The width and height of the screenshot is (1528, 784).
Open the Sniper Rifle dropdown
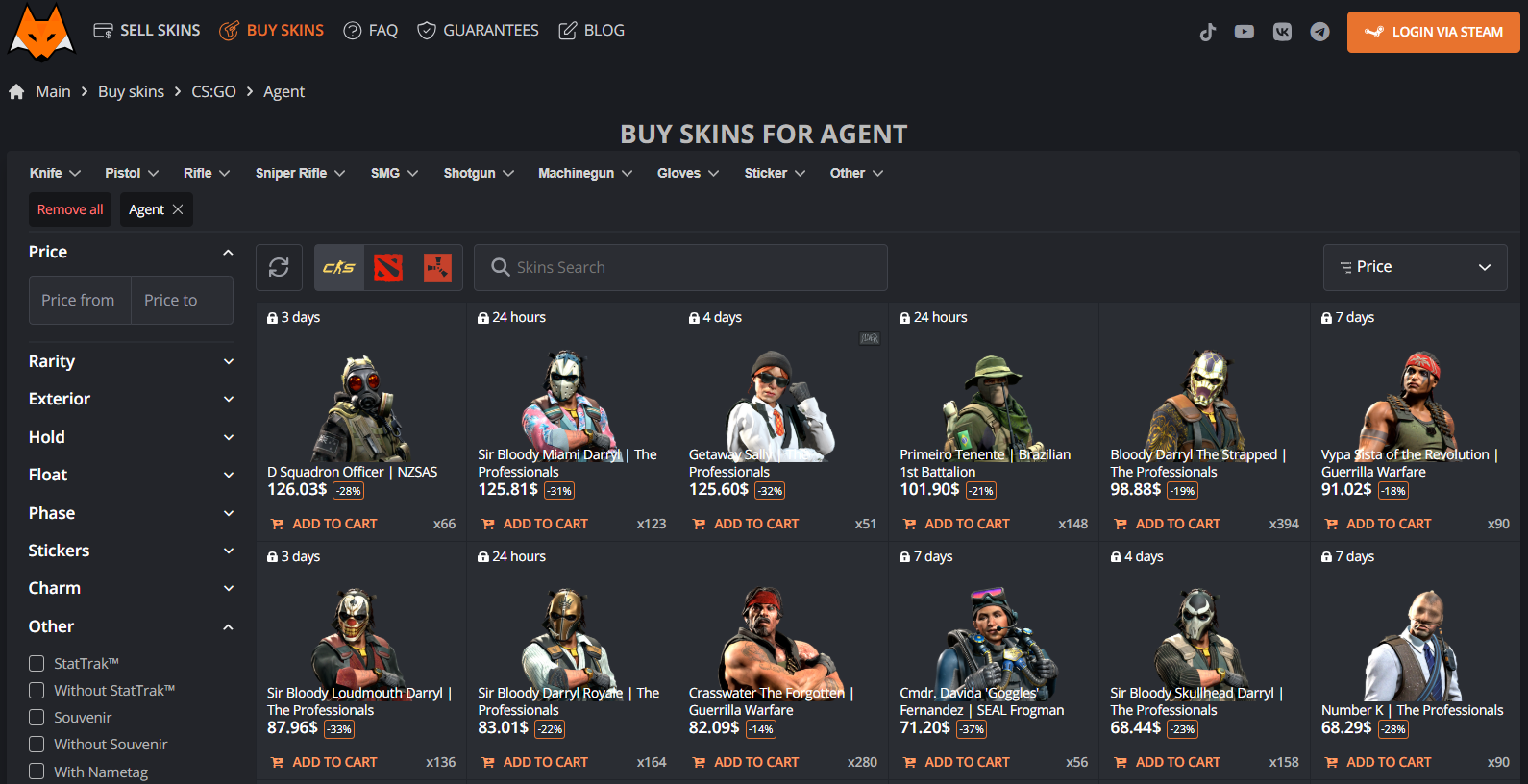(x=300, y=173)
